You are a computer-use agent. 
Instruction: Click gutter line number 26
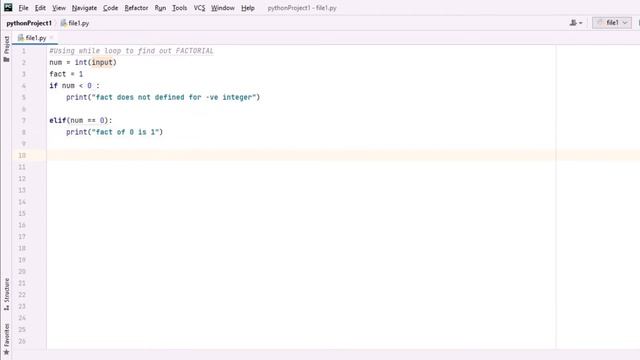point(22,341)
